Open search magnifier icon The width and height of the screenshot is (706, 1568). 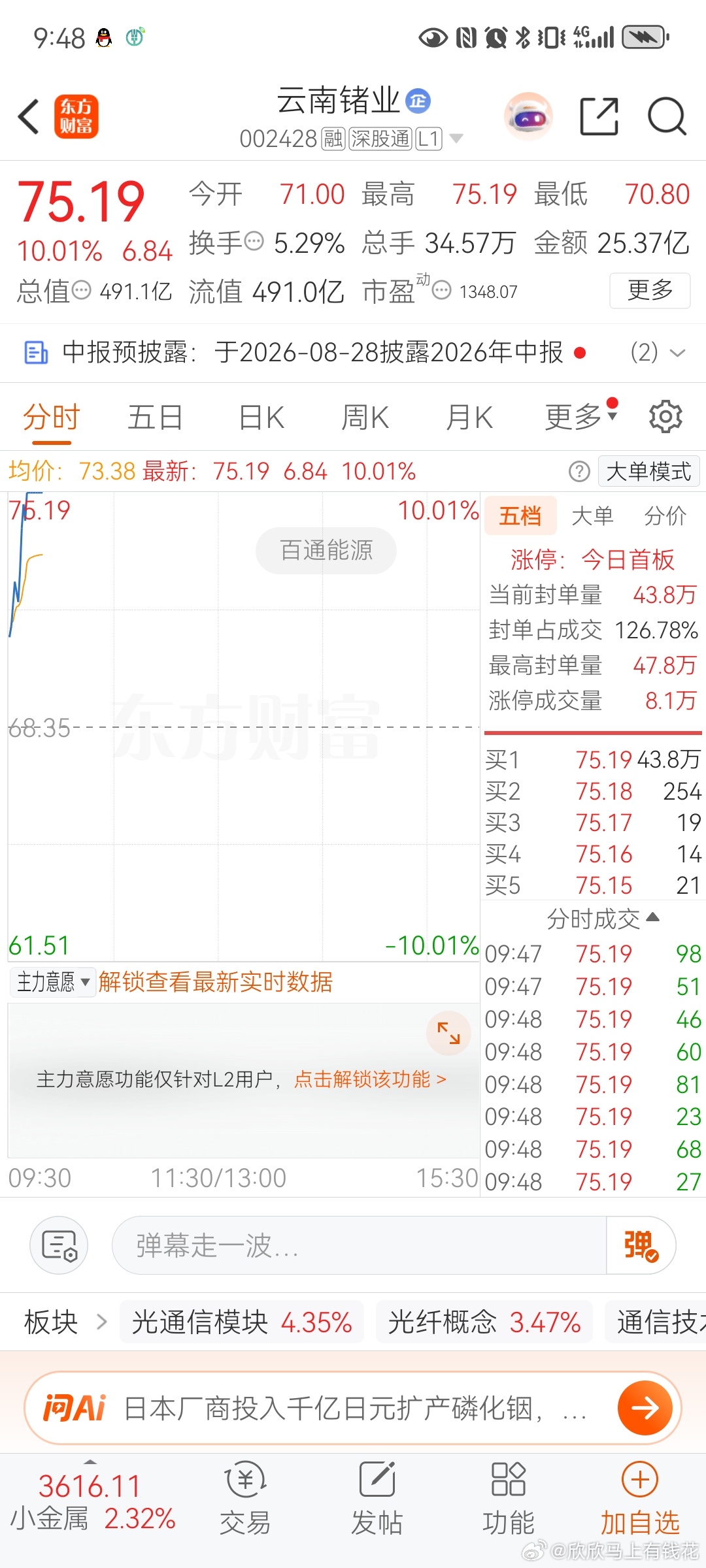pyautogui.click(x=667, y=117)
